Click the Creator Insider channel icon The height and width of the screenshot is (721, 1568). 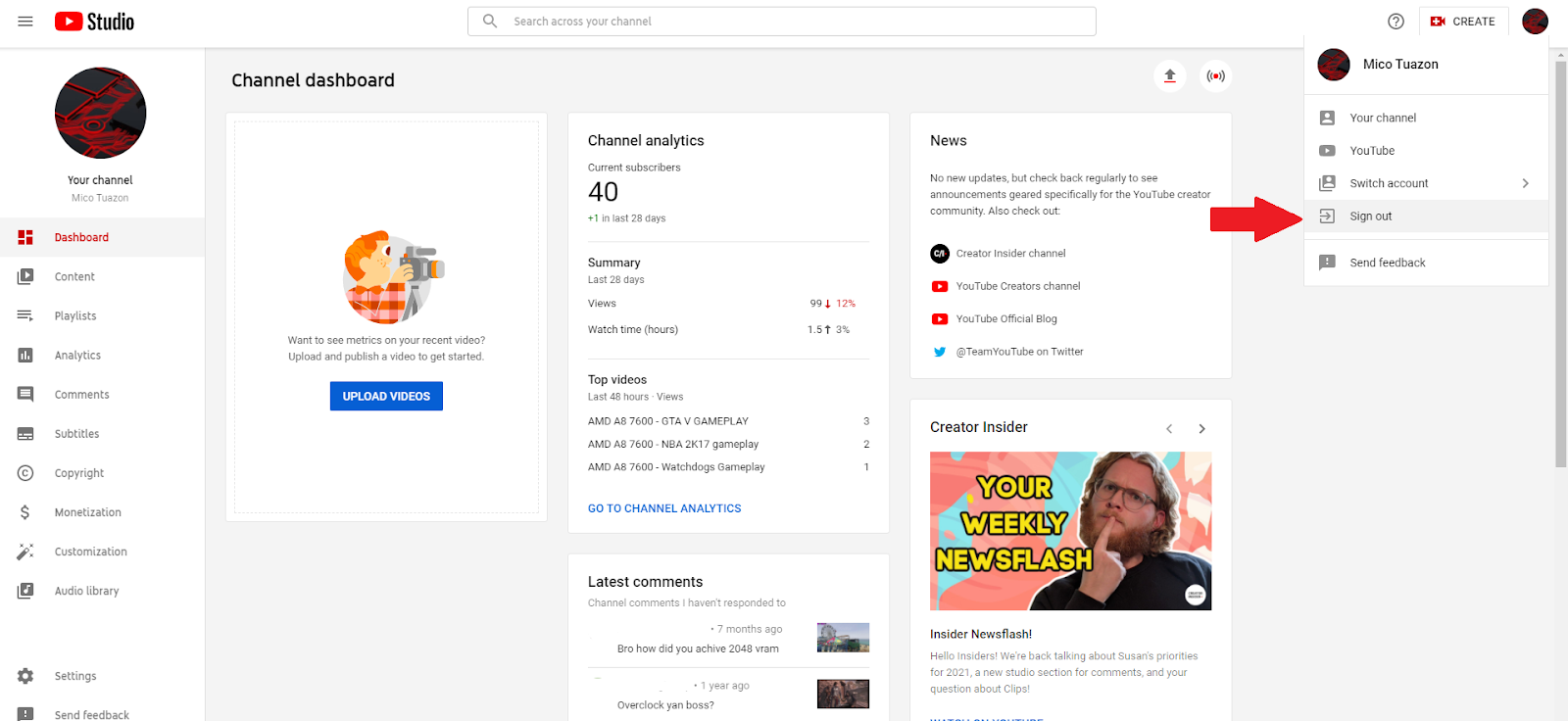[940, 254]
